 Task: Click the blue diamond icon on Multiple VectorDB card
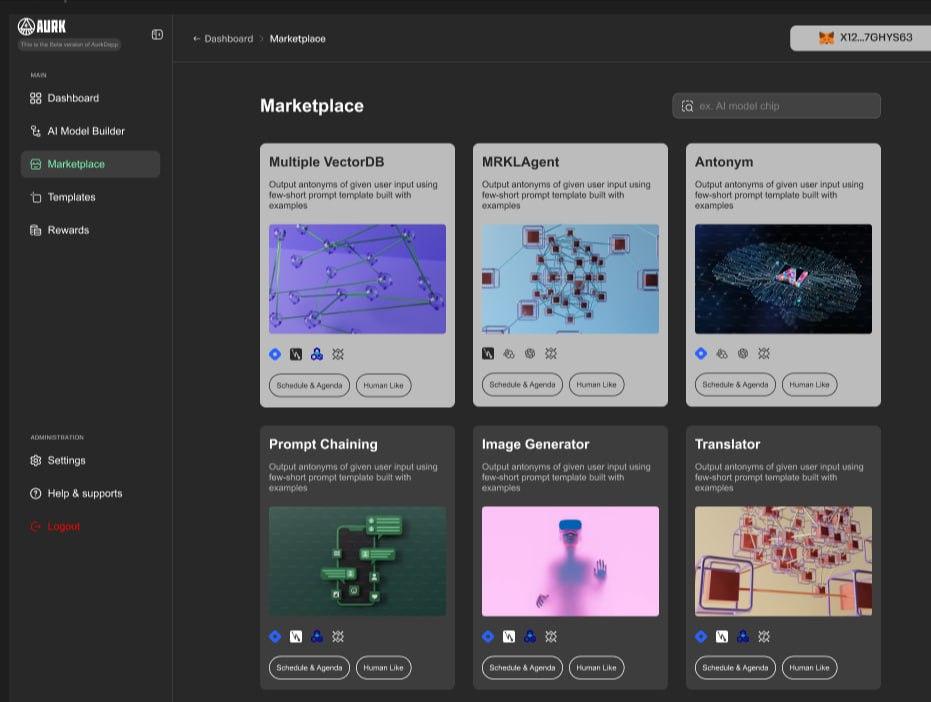pos(275,354)
